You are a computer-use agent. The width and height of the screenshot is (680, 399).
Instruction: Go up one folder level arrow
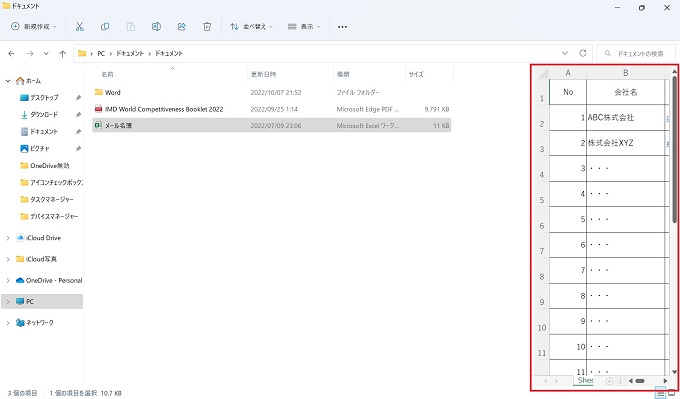(62, 53)
